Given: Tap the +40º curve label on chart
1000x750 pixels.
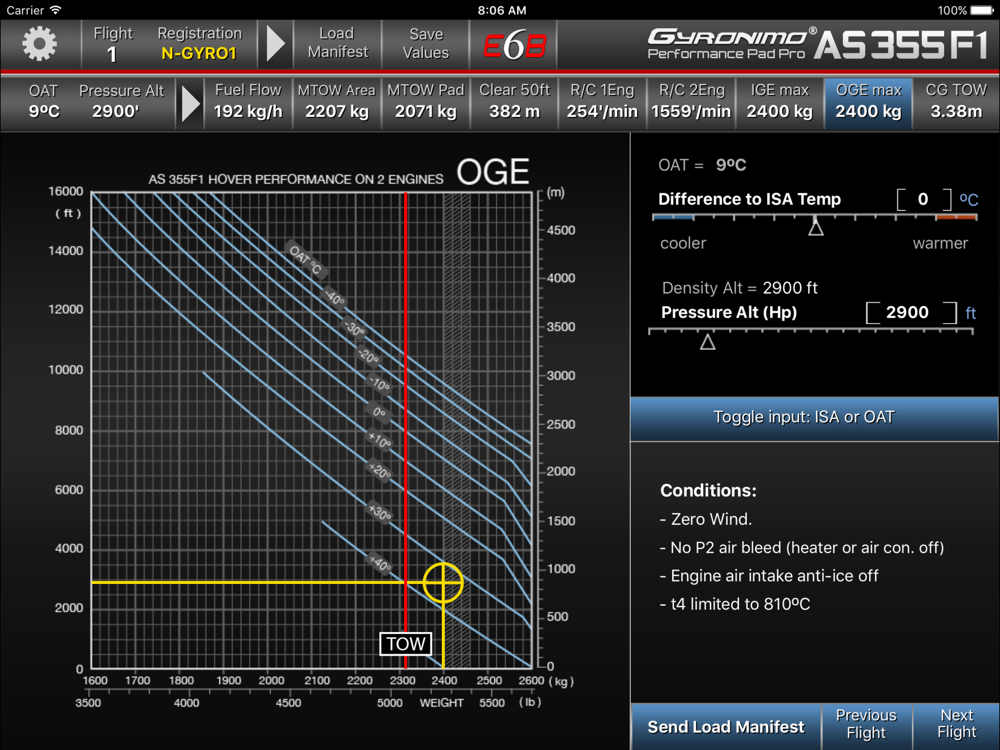Looking at the screenshot, I should click(379, 563).
